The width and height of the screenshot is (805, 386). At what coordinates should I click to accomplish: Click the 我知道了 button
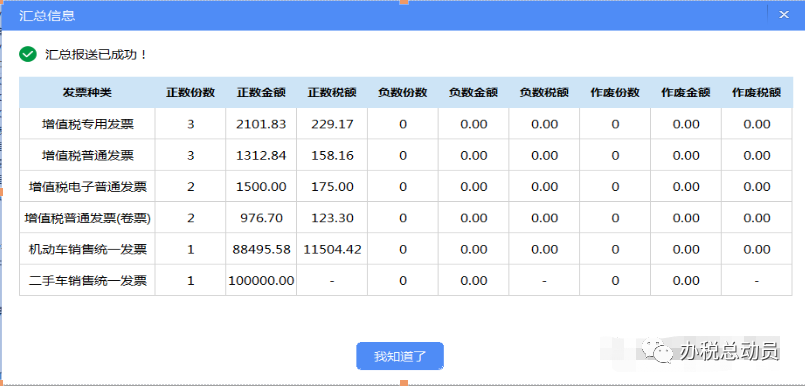(400, 356)
